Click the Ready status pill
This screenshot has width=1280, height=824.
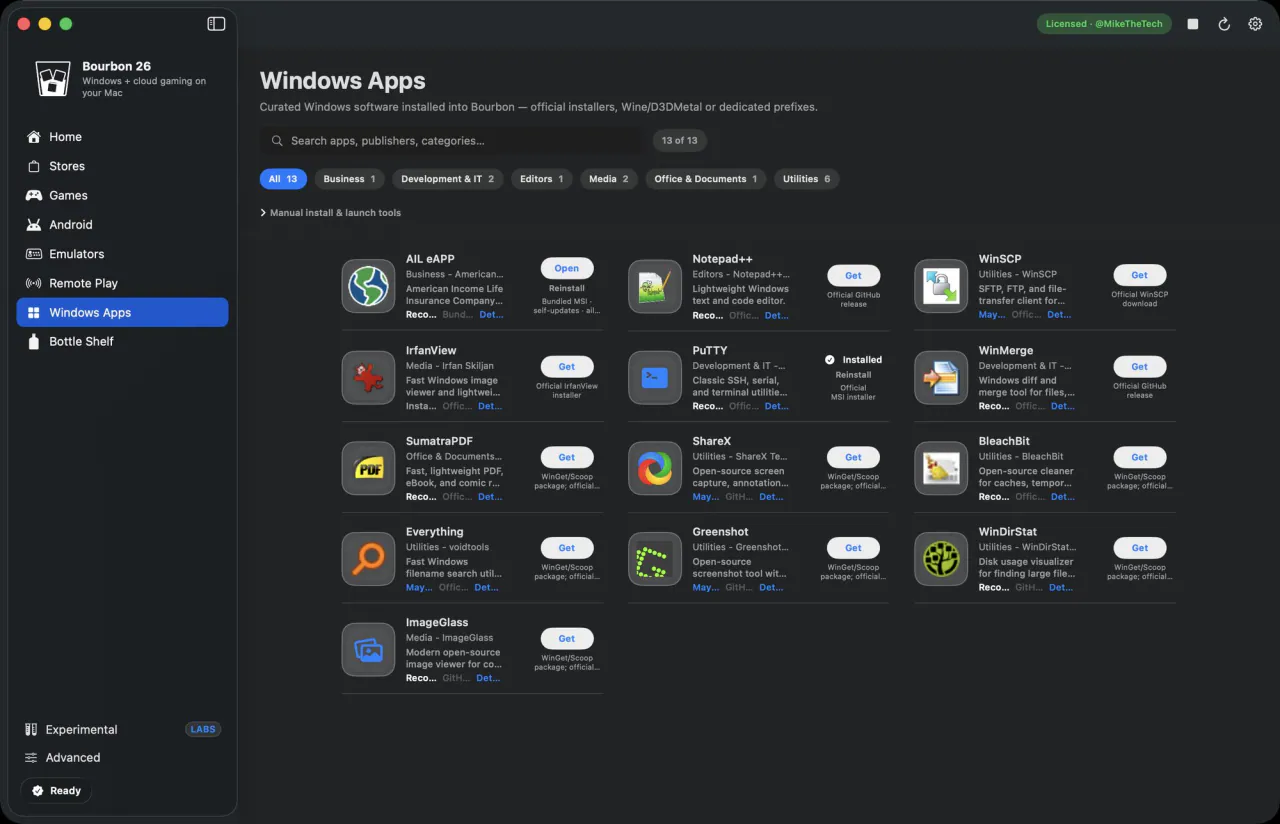[x=56, y=791]
